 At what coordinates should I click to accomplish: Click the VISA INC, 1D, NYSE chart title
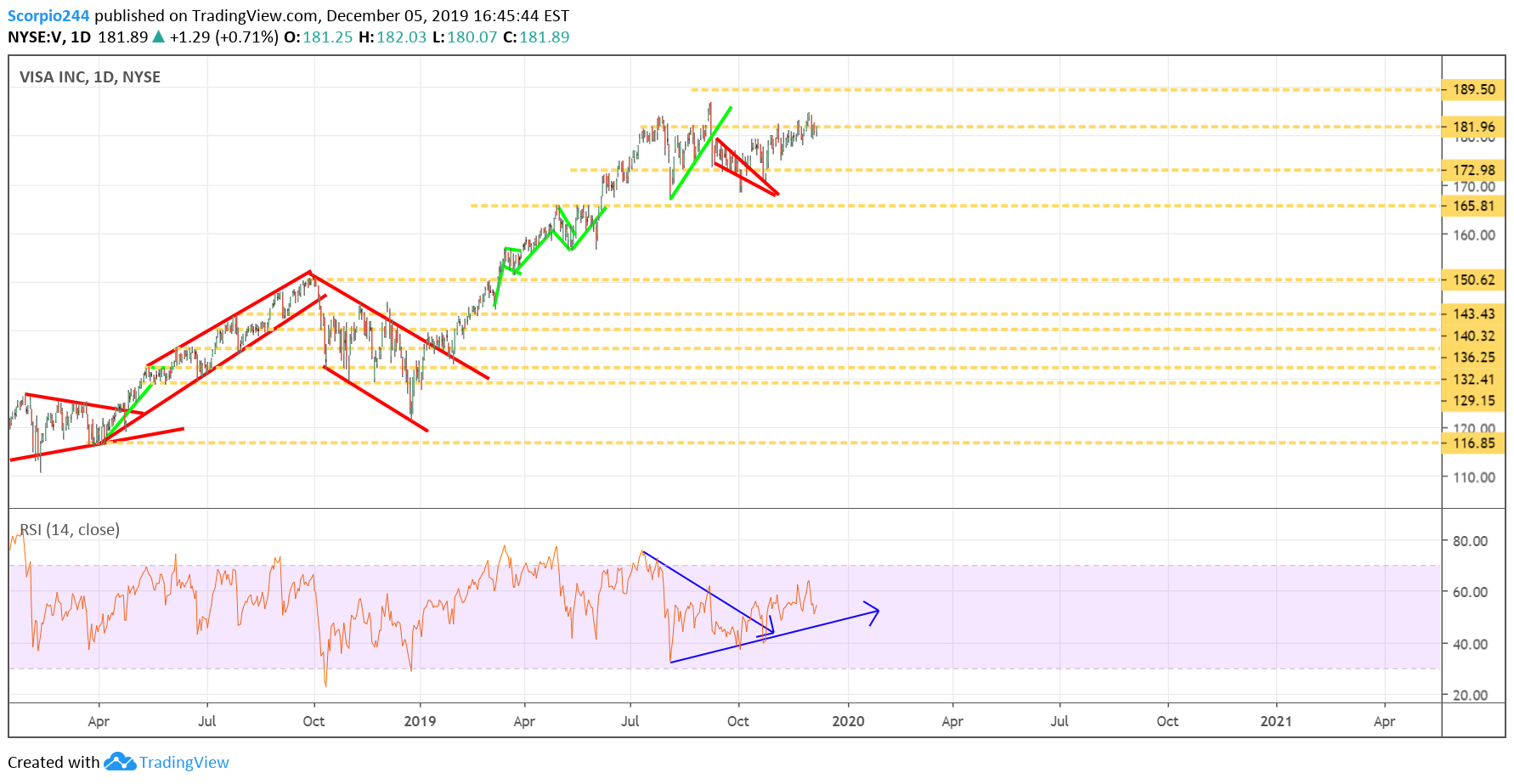point(90,77)
